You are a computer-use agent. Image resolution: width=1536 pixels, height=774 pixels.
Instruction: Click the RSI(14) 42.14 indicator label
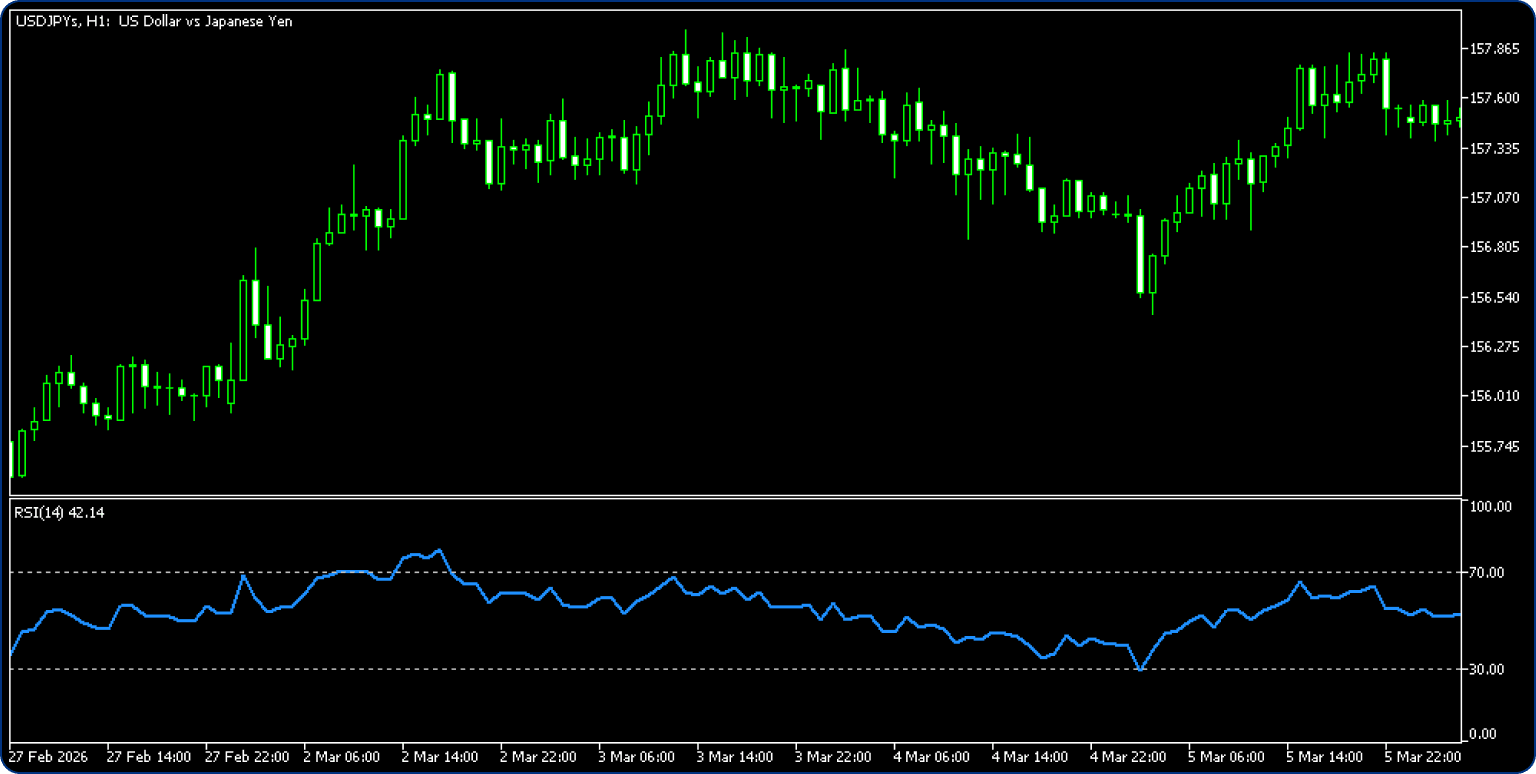pos(59,513)
